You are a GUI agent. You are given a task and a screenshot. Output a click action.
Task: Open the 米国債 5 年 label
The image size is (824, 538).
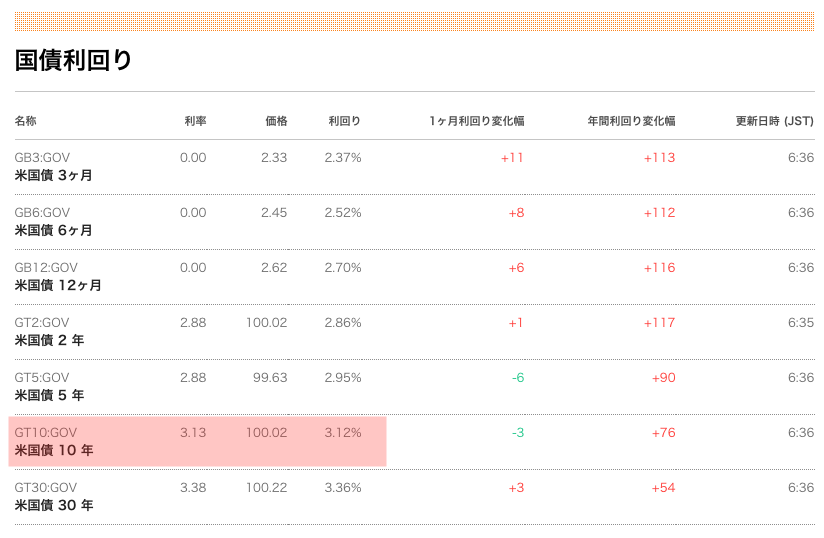(49, 396)
